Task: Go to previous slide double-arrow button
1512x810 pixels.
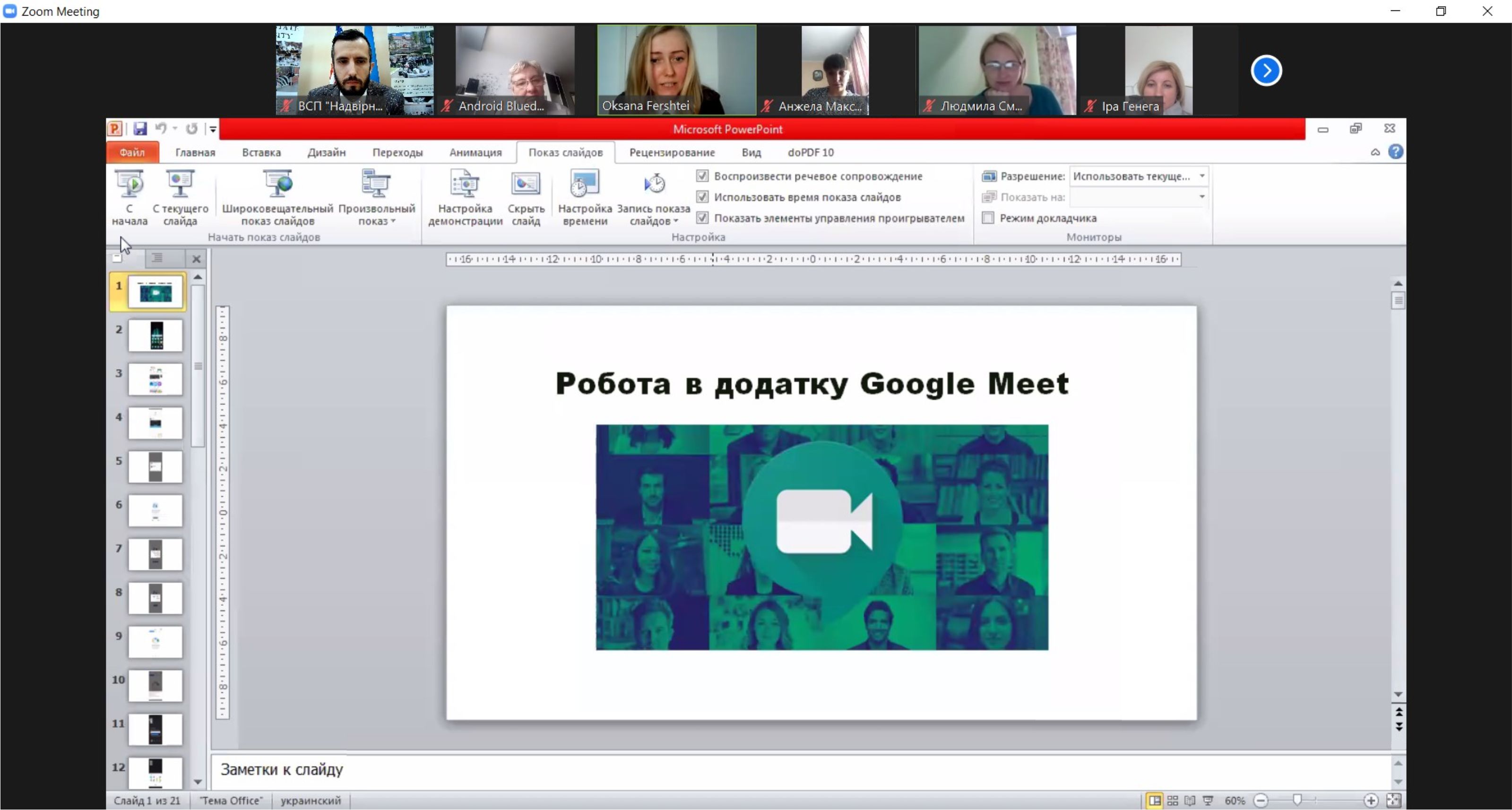Action: coord(1399,711)
